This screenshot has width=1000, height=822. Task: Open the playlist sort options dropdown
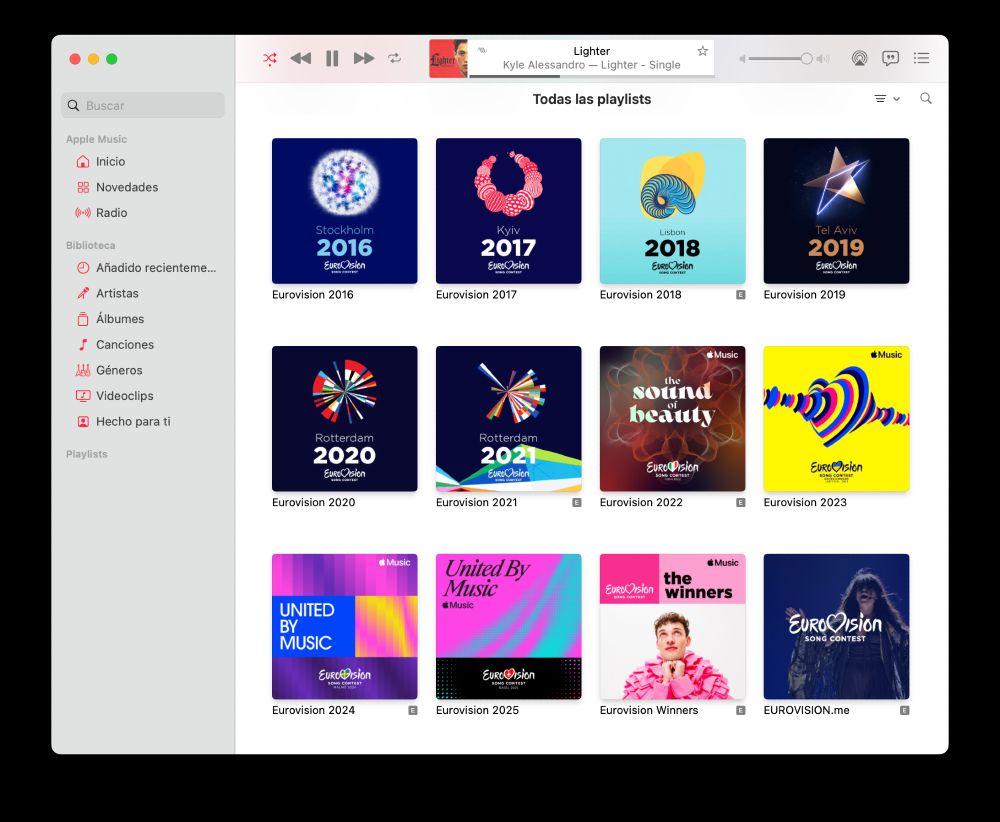[886, 99]
